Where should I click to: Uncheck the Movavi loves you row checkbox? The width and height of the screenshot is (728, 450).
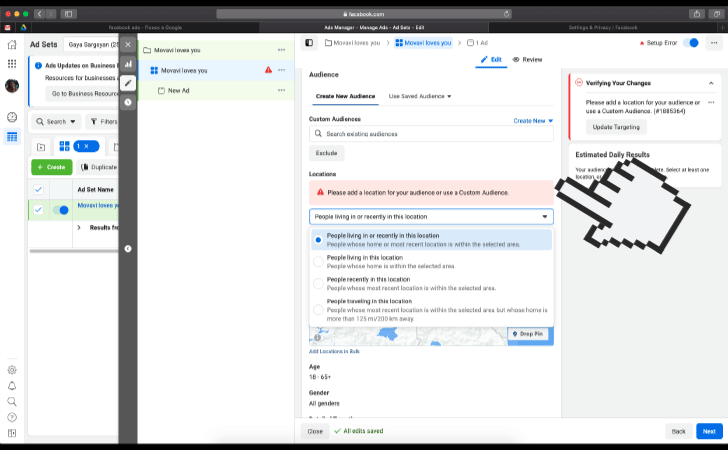(39, 210)
